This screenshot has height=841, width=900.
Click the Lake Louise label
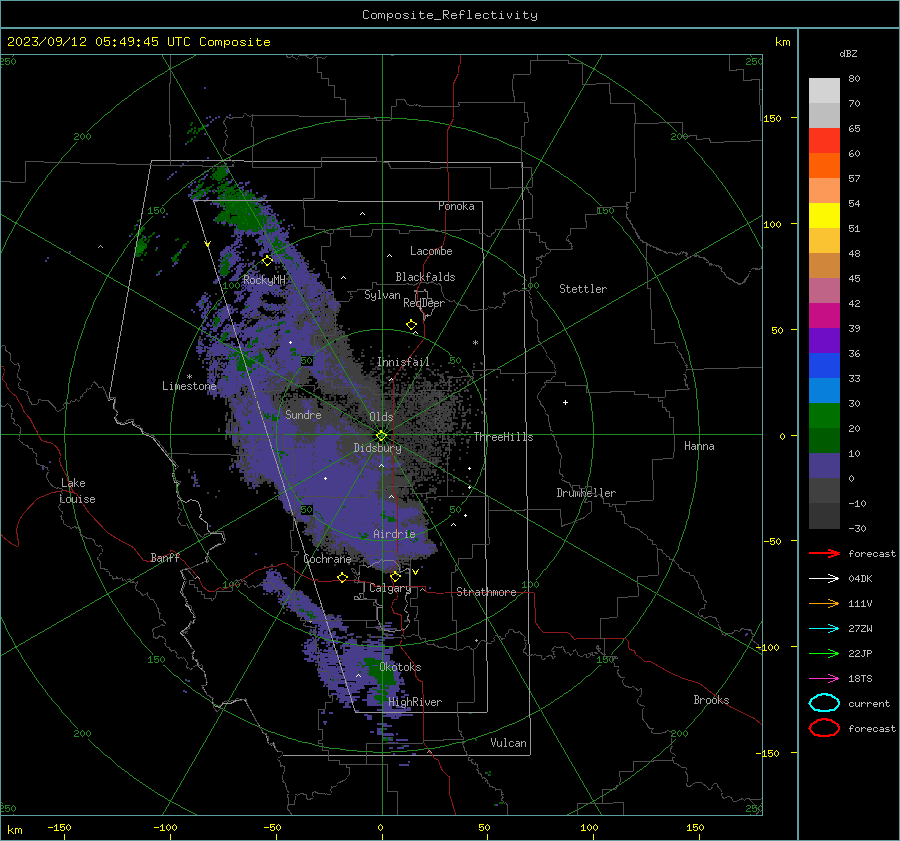point(77,491)
